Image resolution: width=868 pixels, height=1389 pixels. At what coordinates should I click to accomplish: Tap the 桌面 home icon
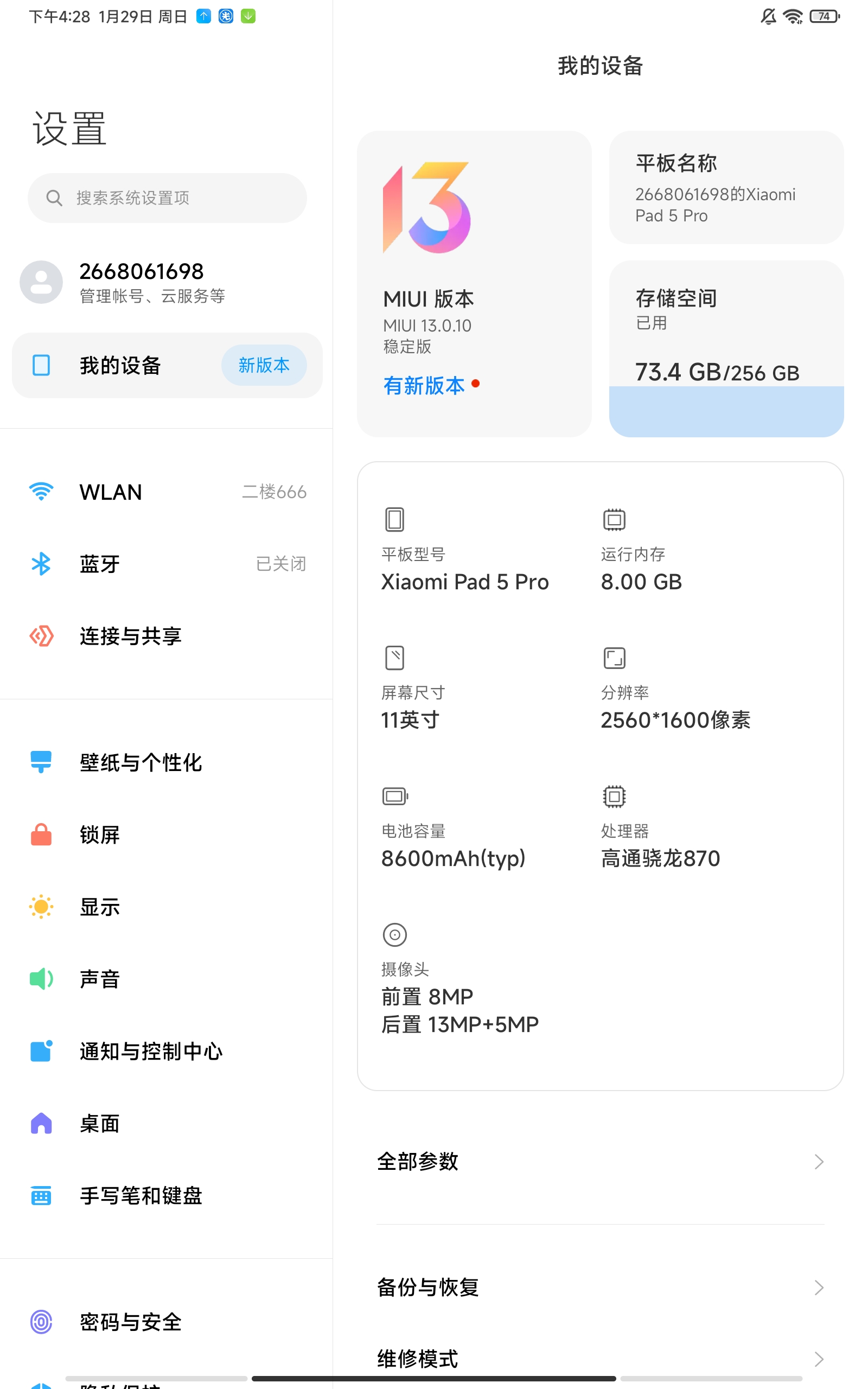(x=41, y=1123)
